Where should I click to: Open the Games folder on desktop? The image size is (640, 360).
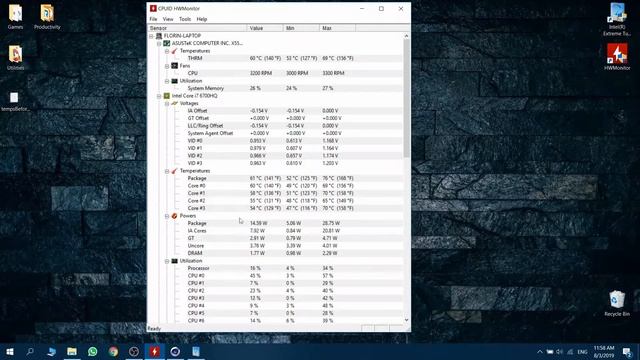tap(15, 16)
